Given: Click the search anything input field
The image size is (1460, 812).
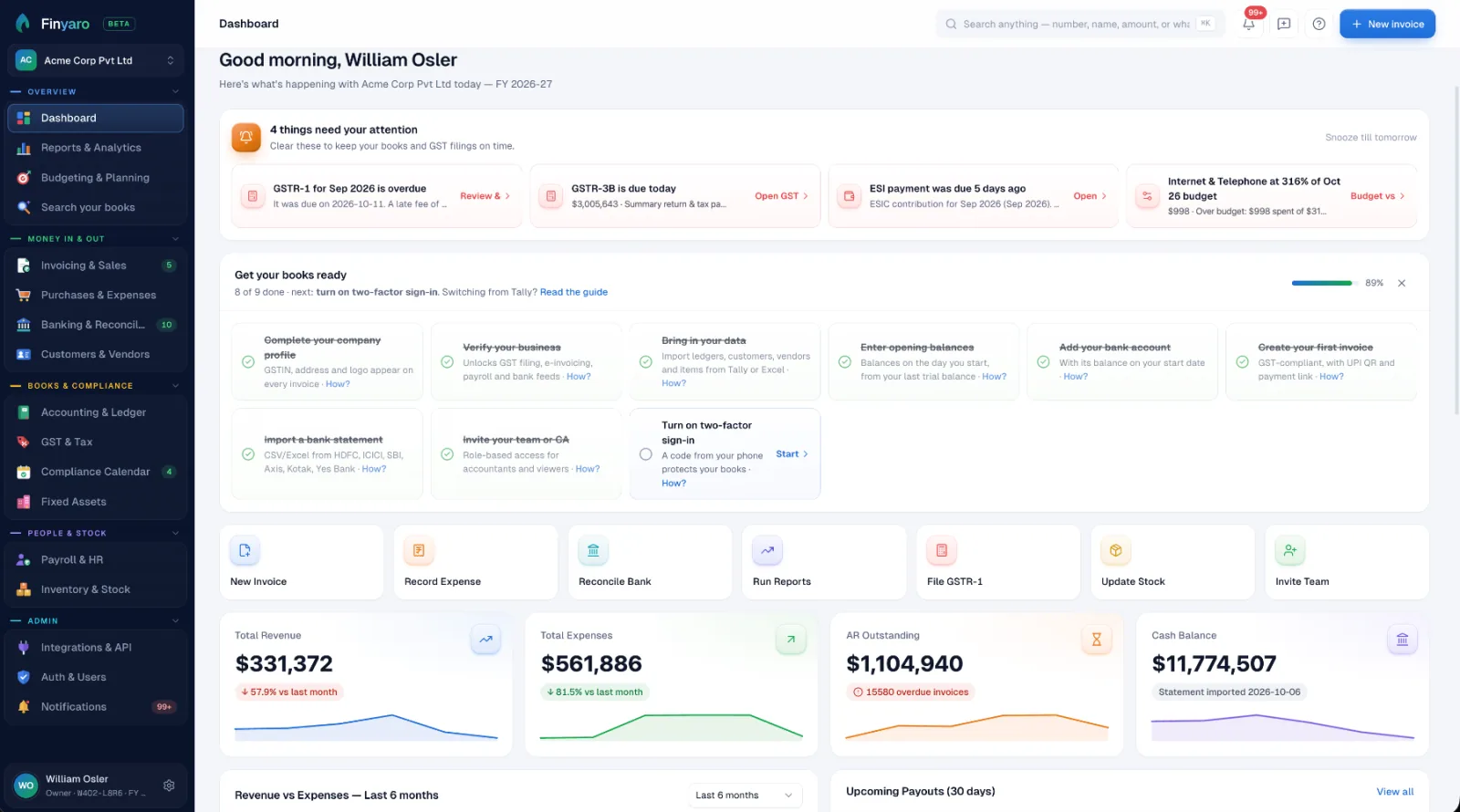Looking at the screenshot, I should [1080, 25].
